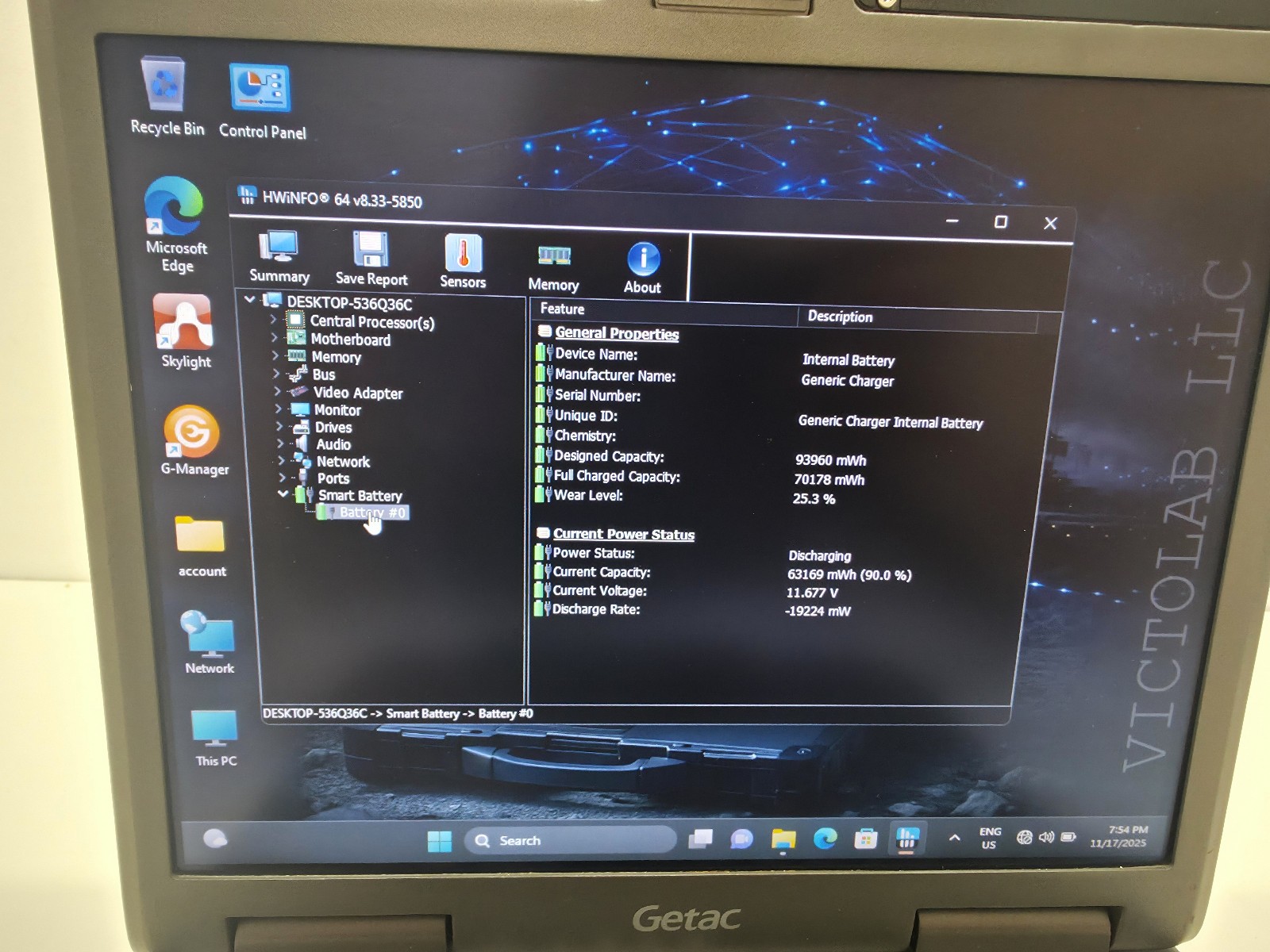Click the Windows Start button
The height and width of the screenshot is (952, 1270).
[x=439, y=841]
